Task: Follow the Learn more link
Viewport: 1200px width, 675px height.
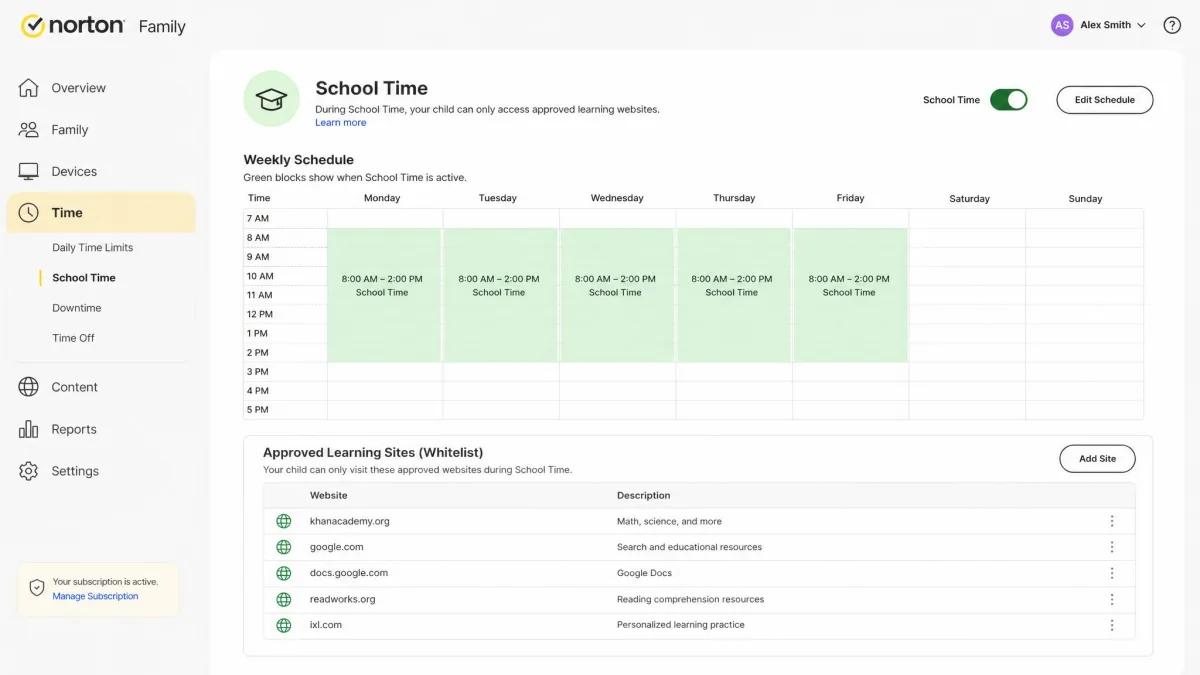Action: coord(341,123)
